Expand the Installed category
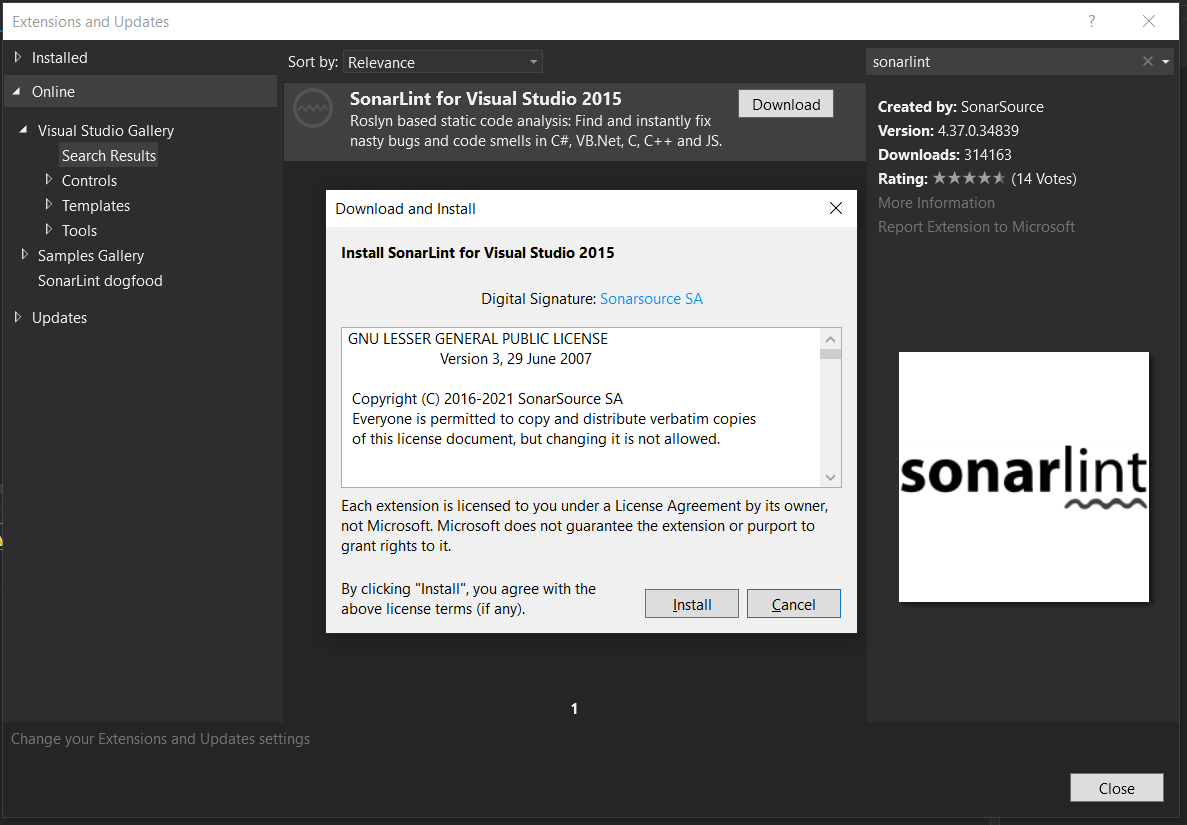 point(17,58)
